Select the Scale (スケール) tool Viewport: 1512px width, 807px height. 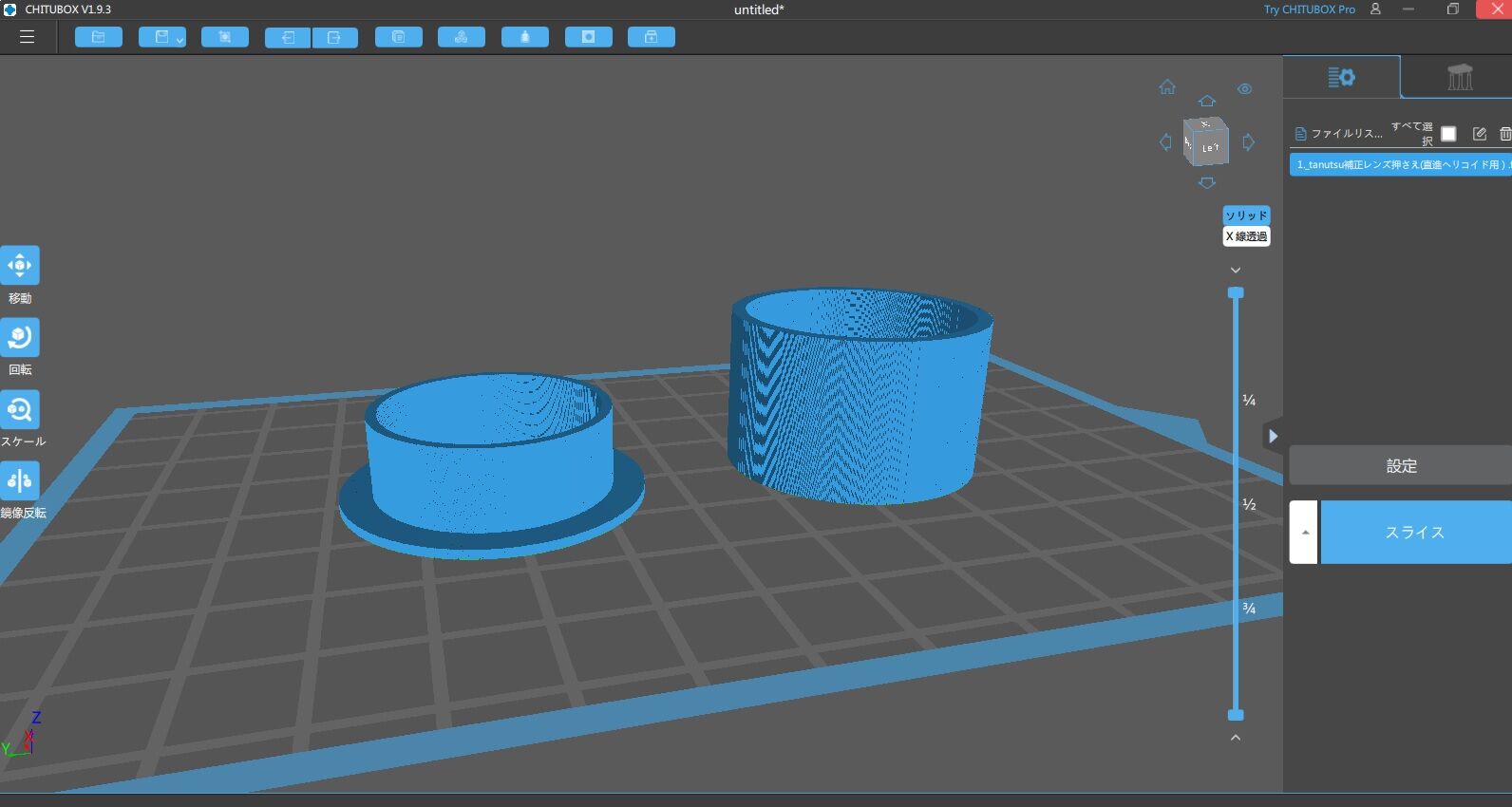point(20,410)
